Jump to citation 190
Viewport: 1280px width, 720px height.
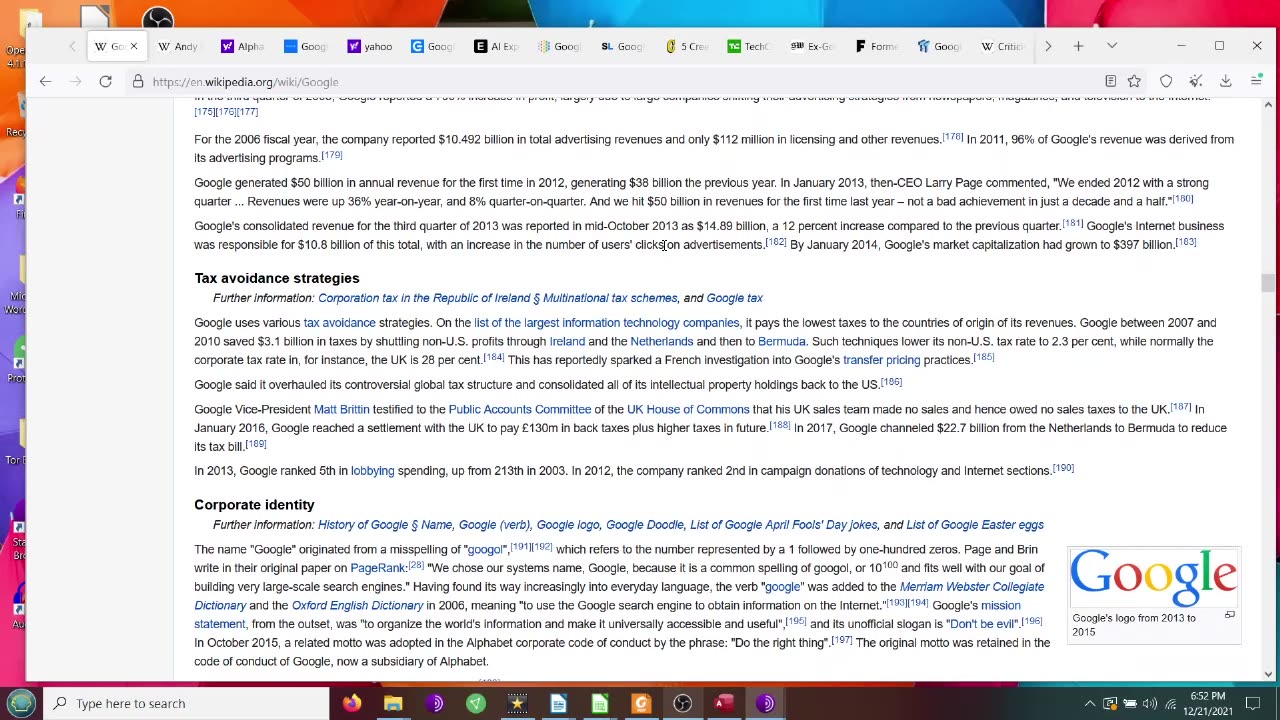(x=1063, y=468)
